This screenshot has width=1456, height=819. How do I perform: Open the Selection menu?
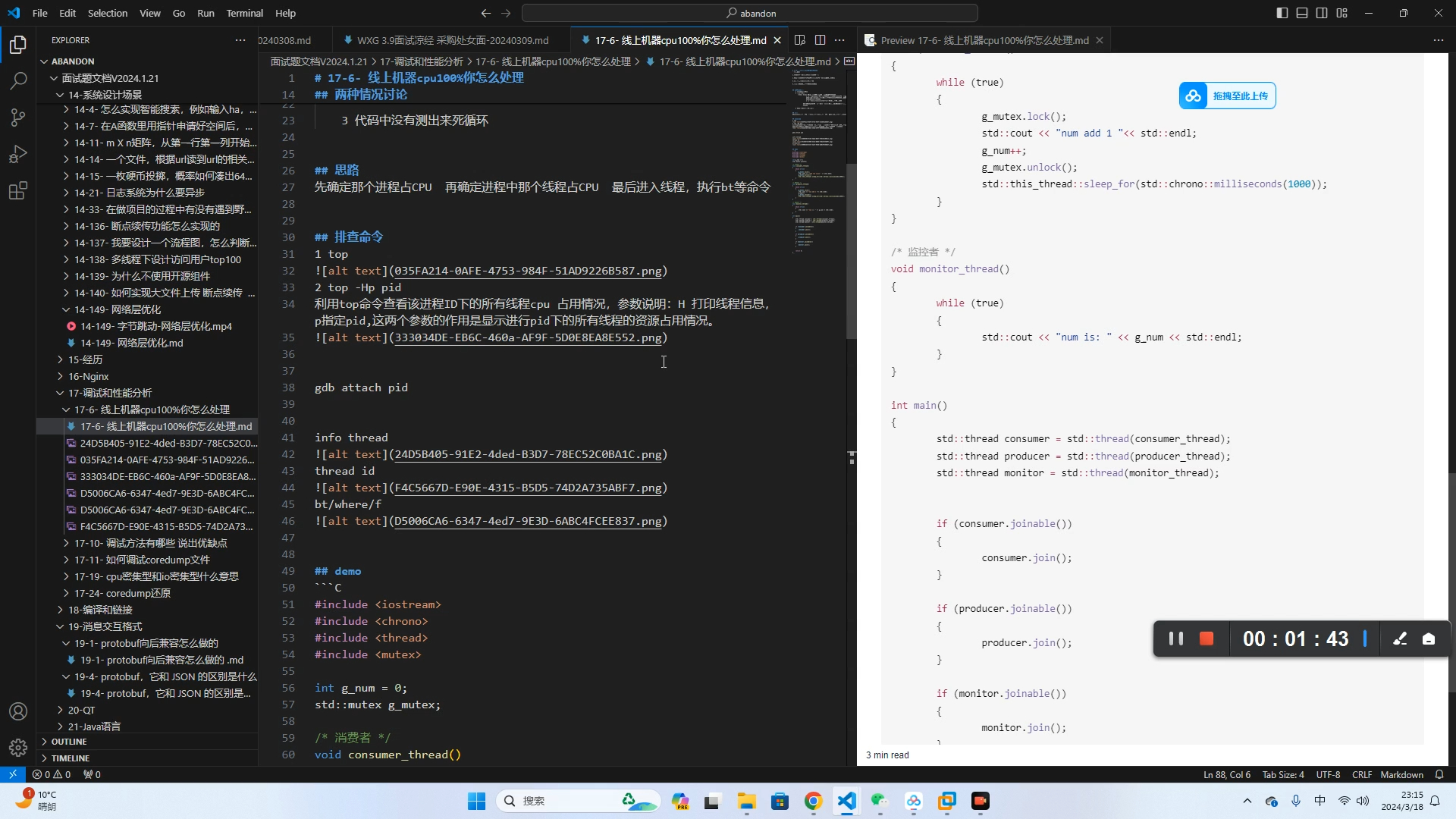[x=108, y=13]
